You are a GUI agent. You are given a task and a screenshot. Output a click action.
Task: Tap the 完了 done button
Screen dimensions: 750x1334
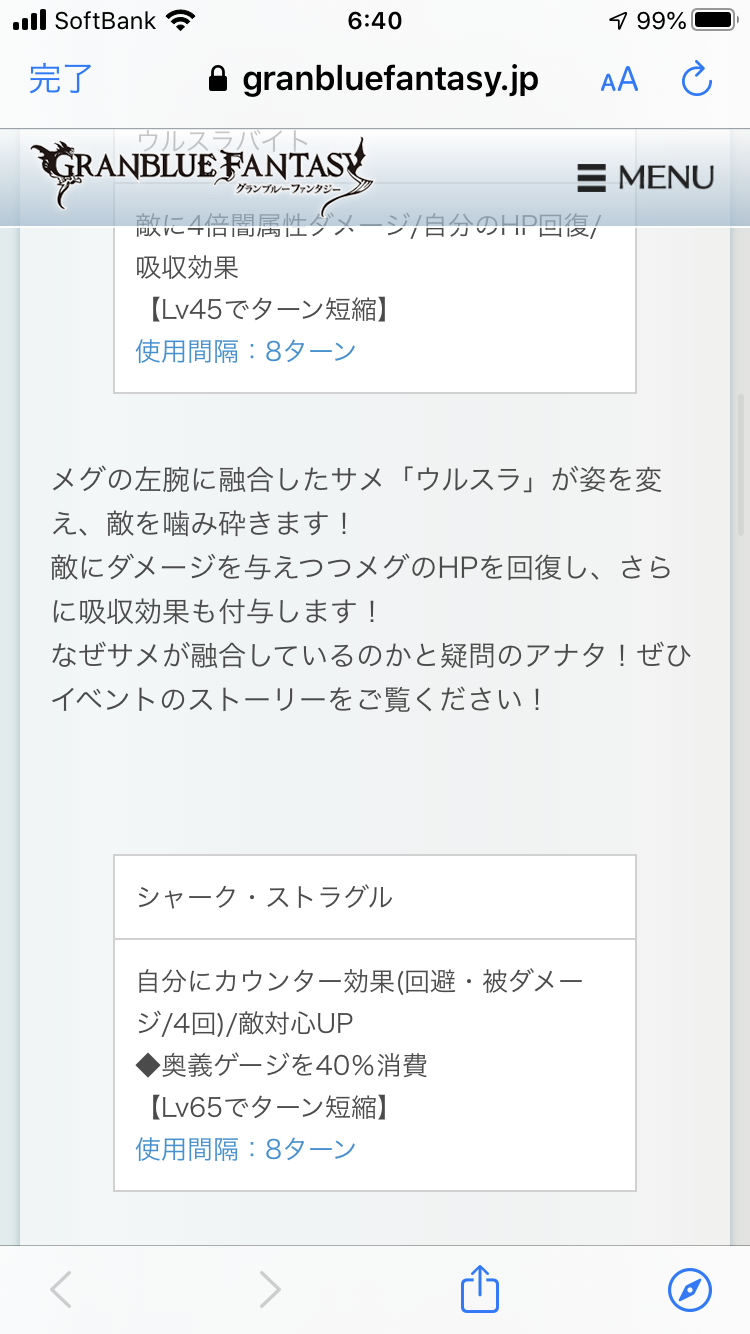[x=61, y=79]
